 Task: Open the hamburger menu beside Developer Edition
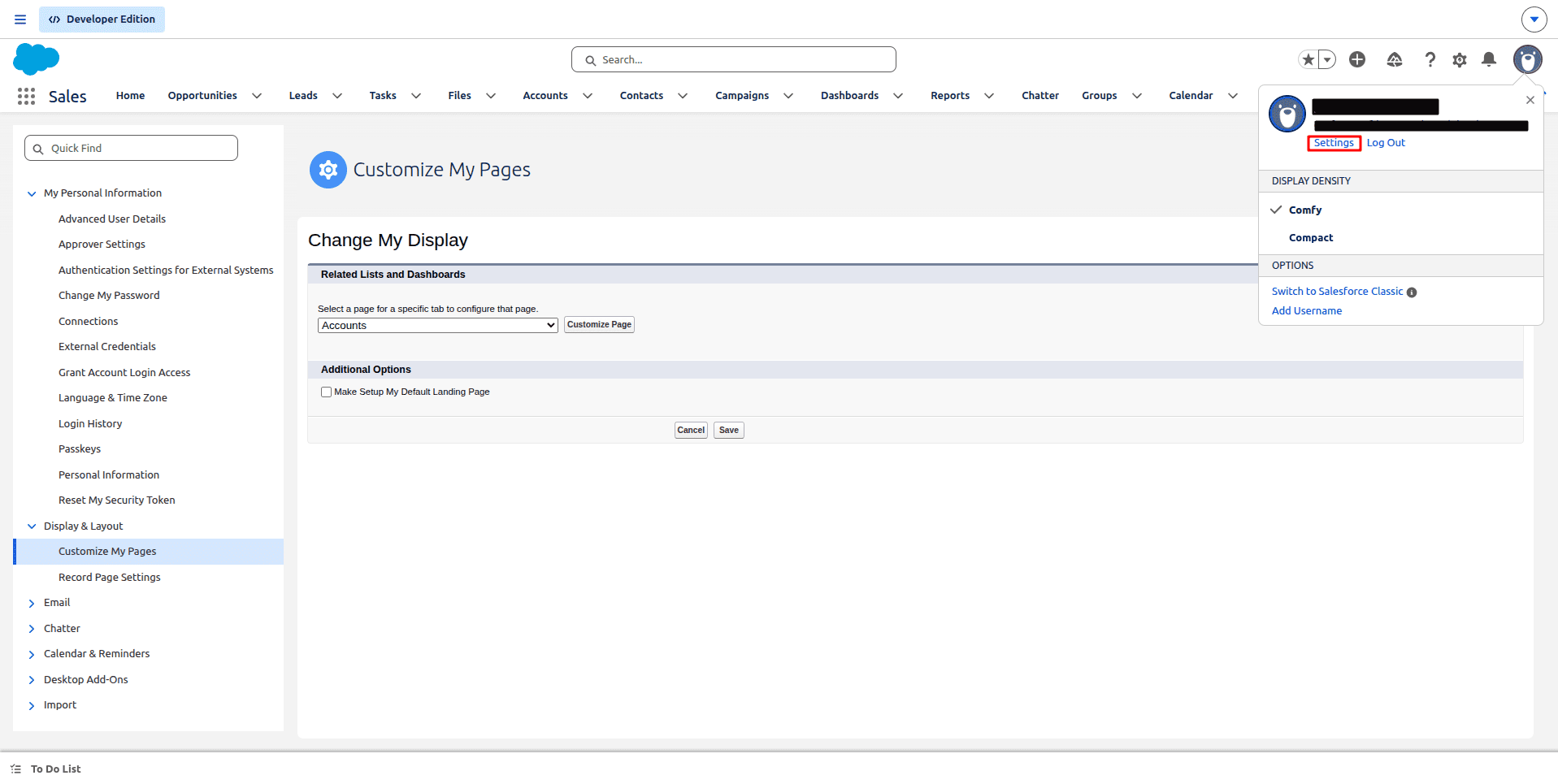tap(20, 19)
